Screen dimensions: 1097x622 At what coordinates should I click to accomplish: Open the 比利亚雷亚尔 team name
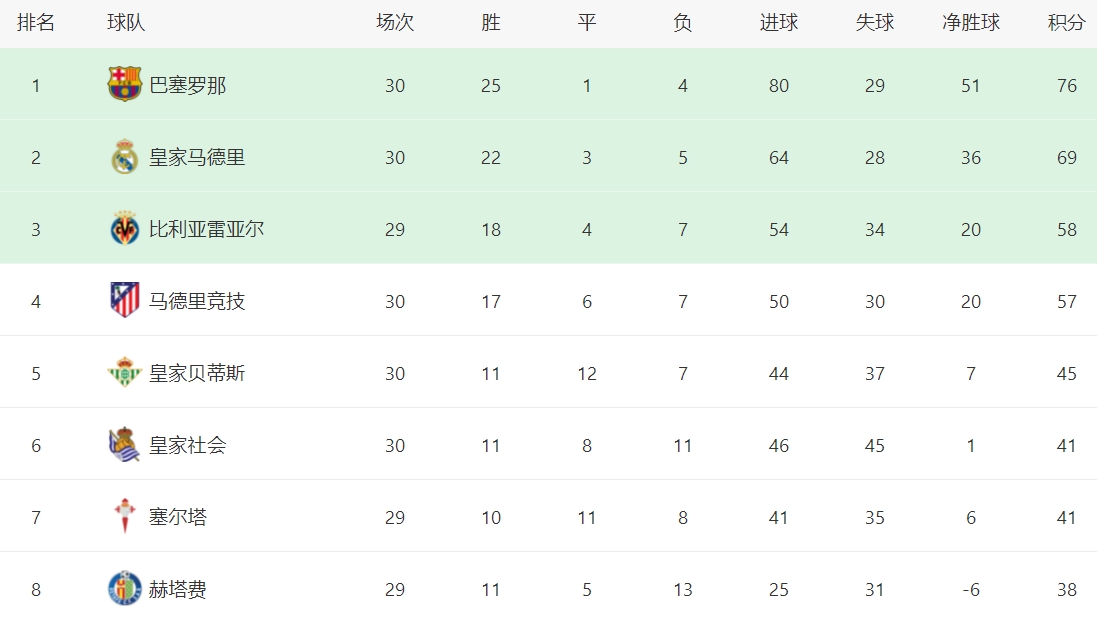tap(207, 230)
